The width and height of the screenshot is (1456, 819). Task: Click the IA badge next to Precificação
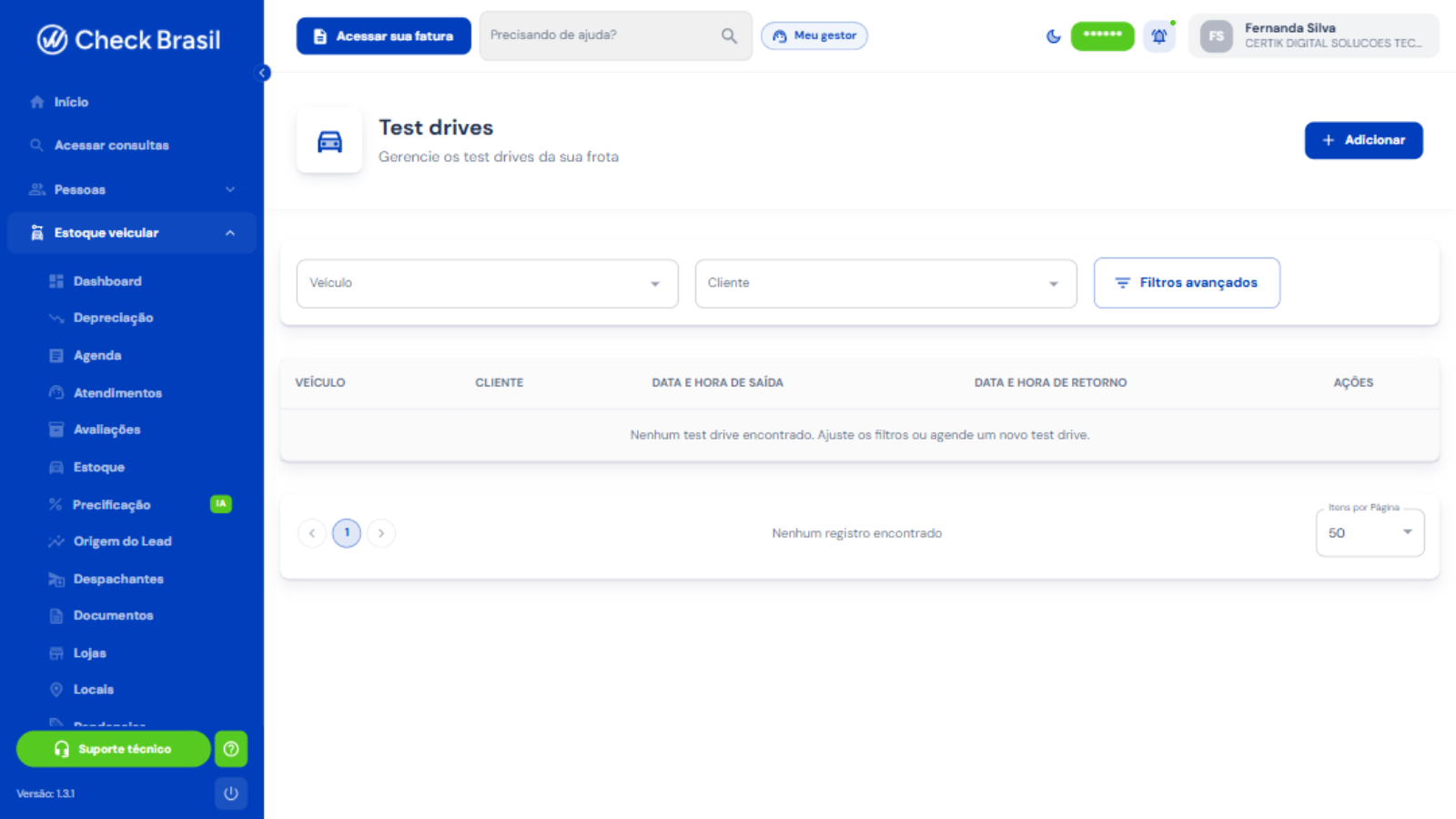coord(221,504)
